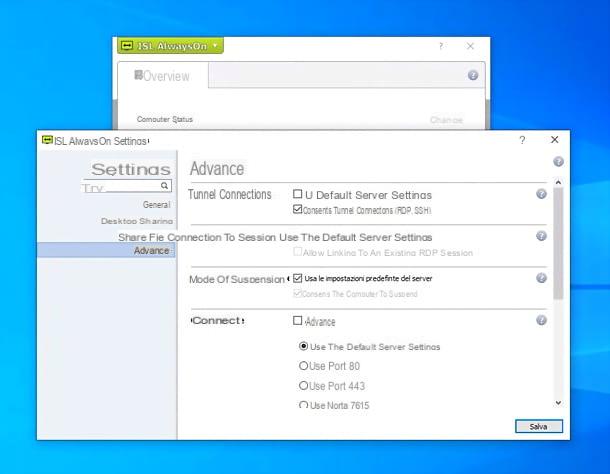This screenshot has height=474, width=610.
Task: Select Use Port 7615 radio option
Action: (303, 405)
